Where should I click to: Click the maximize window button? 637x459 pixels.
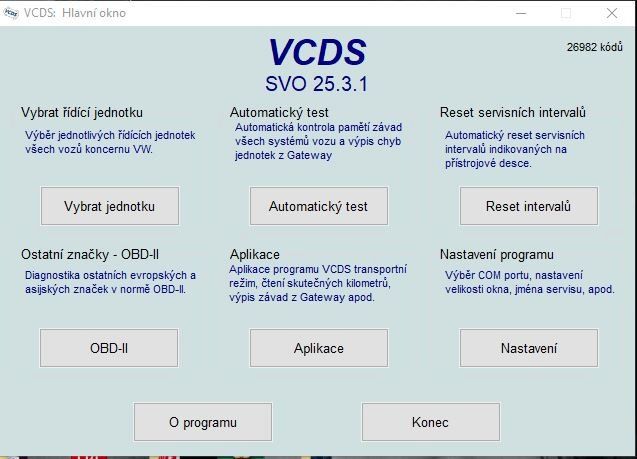coord(566,13)
